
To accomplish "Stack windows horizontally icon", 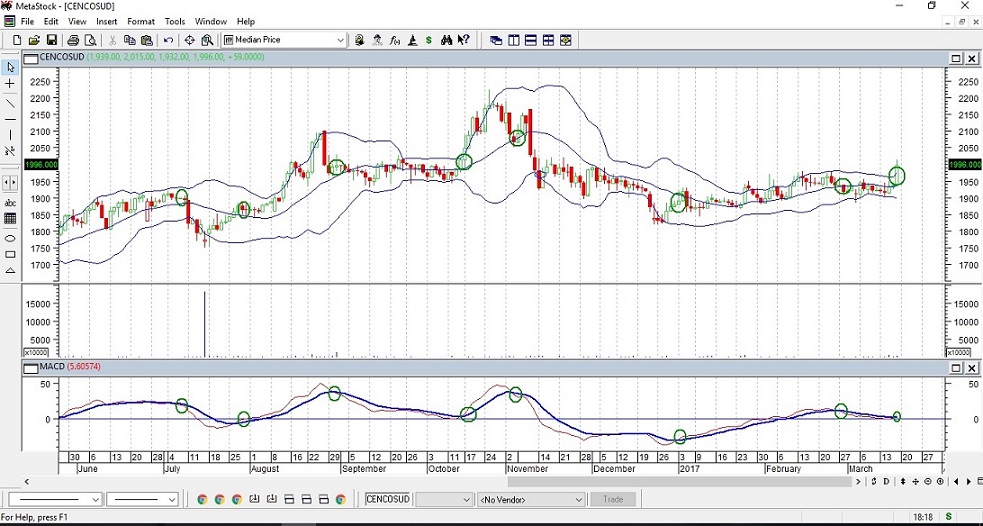I will coord(531,40).
